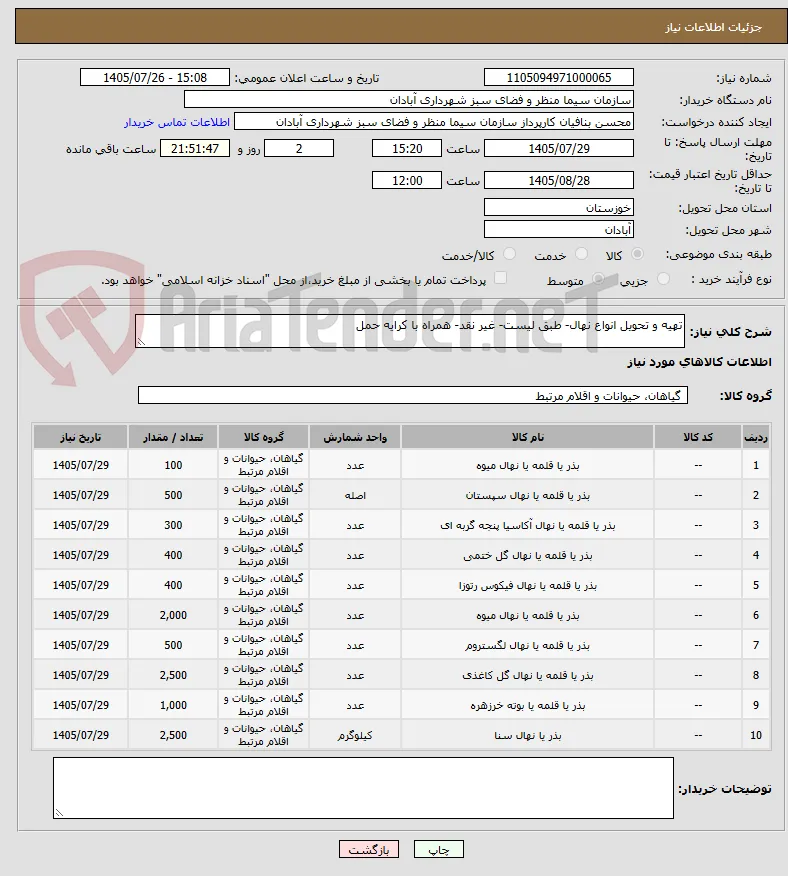Click the تعداد / مقدار column header
The height and width of the screenshot is (876, 788).
point(173,437)
